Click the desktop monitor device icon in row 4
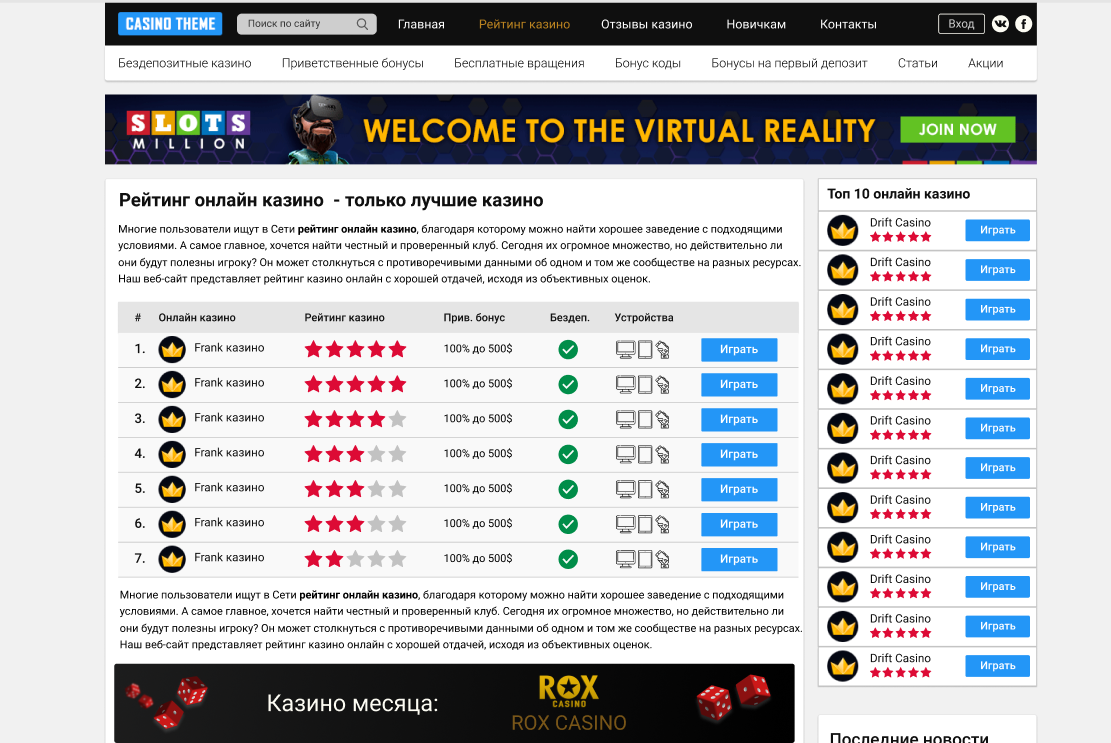Viewport: 1111px width, 743px height. [x=626, y=454]
